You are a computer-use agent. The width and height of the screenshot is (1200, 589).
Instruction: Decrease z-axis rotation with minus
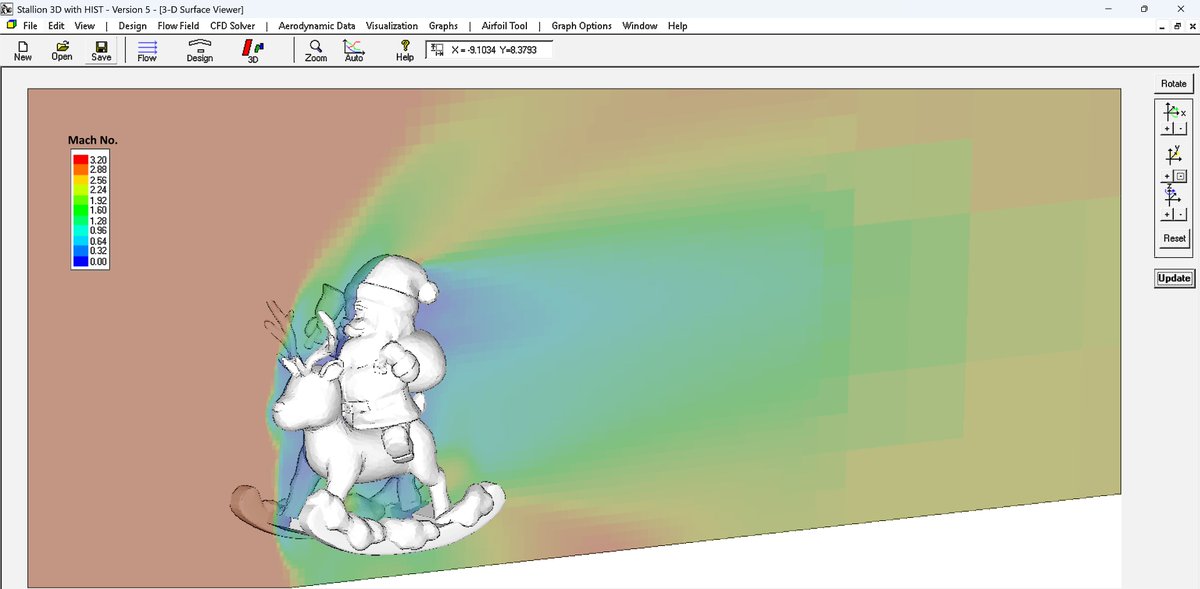[x=1180, y=215]
